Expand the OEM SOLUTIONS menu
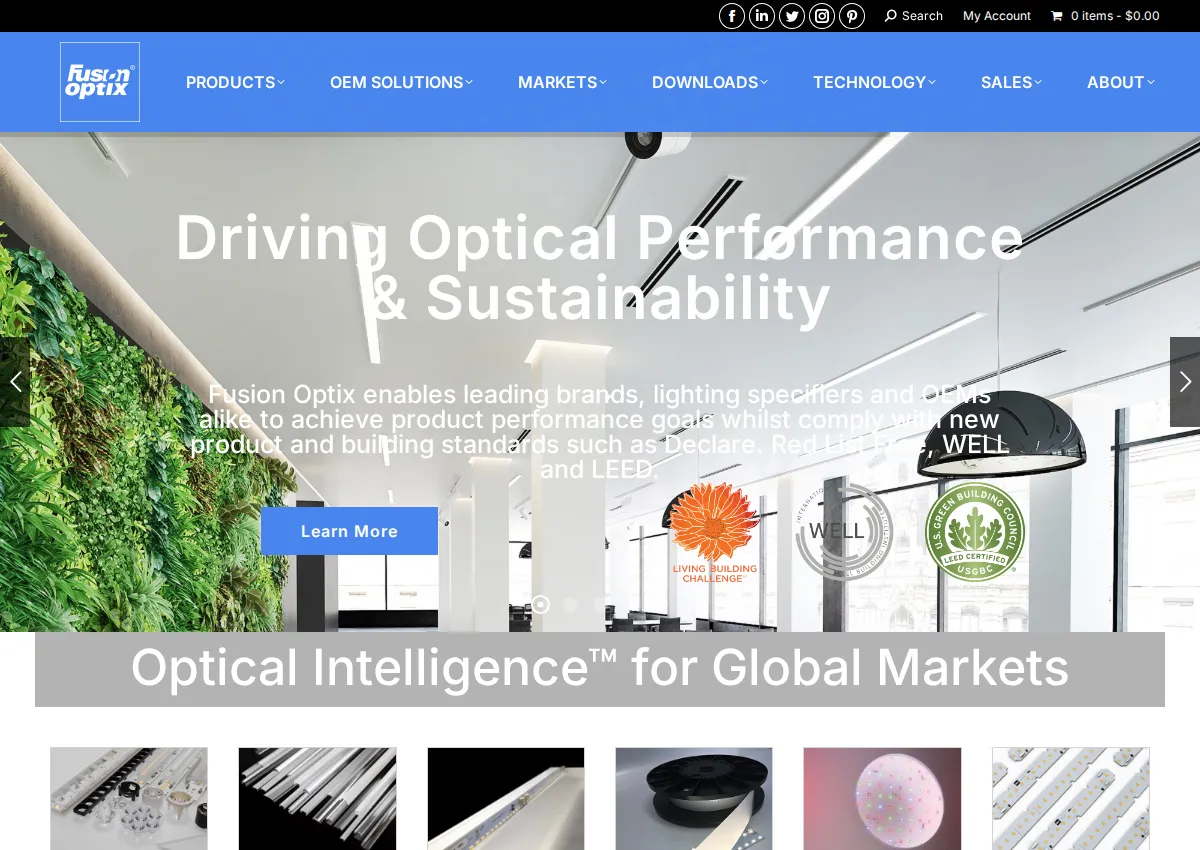Viewport: 1200px width, 850px height. 401,82
